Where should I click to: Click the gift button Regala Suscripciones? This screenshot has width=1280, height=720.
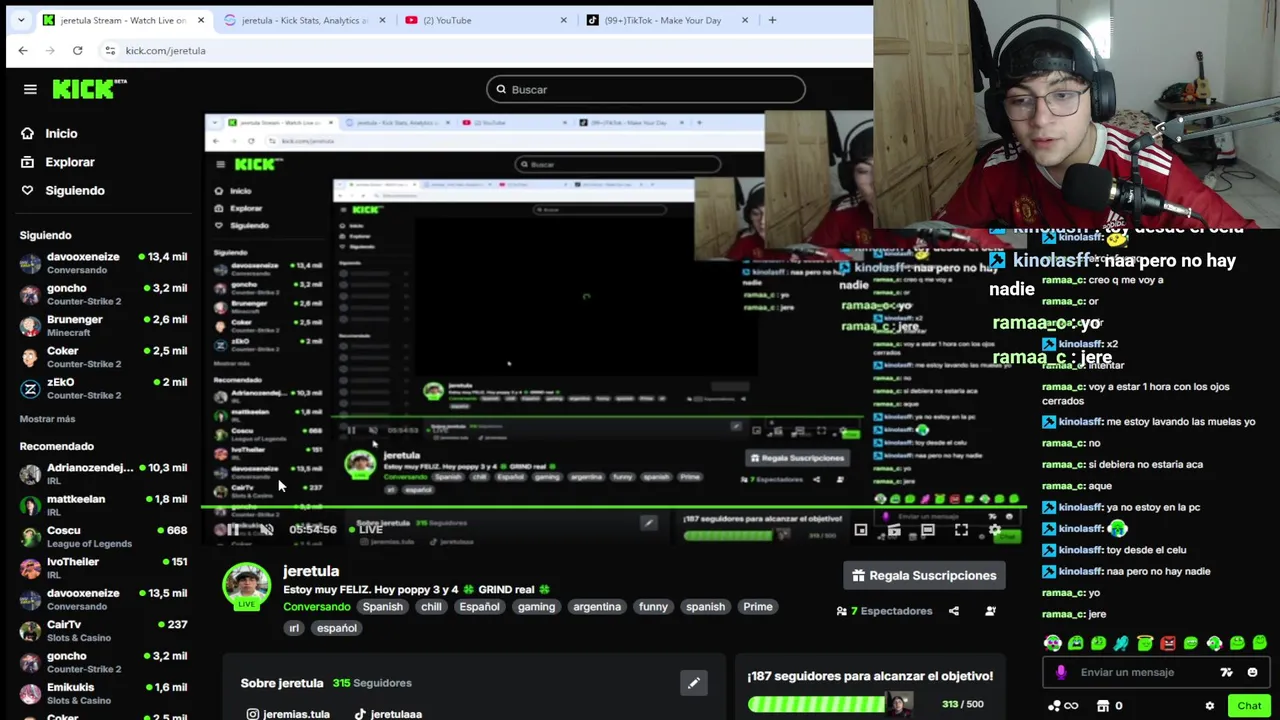pyautogui.click(x=924, y=575)
